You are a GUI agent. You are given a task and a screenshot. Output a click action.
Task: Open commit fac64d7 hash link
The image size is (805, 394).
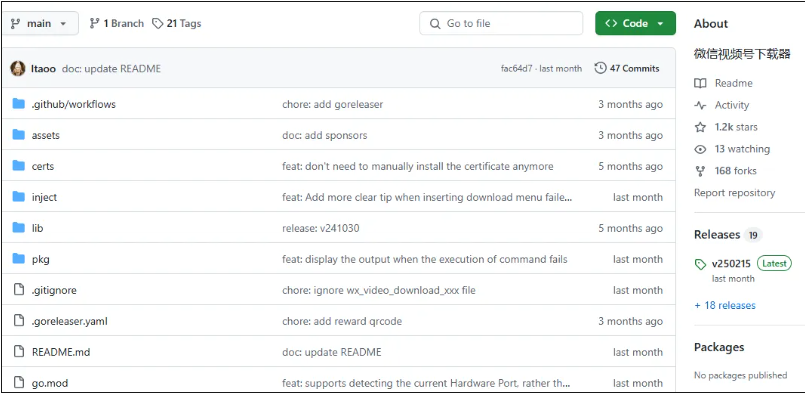point(516,69)
